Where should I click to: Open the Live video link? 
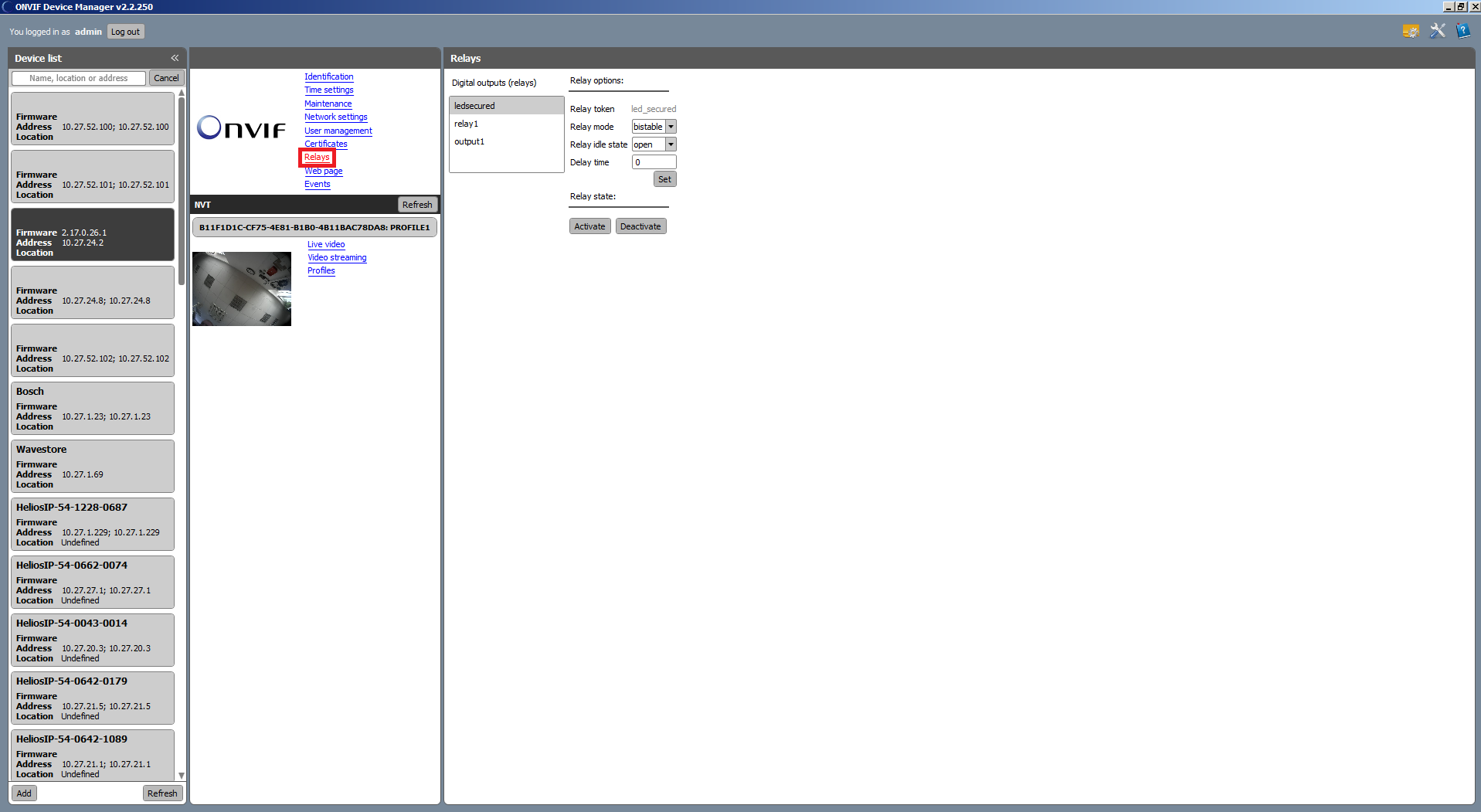326,244
